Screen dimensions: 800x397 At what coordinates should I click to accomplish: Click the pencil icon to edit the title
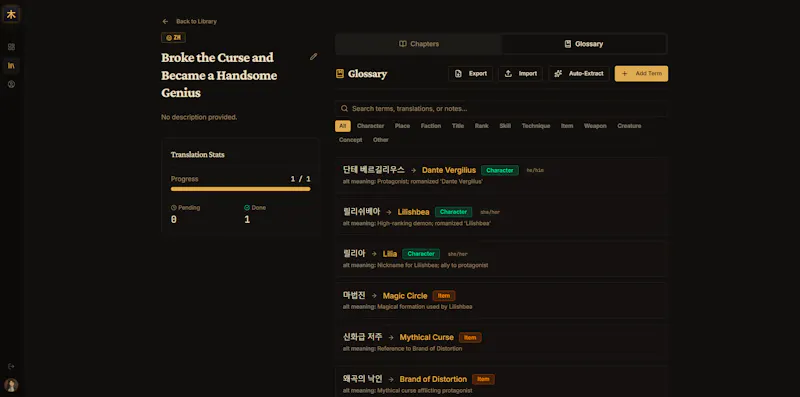point(313,57)
